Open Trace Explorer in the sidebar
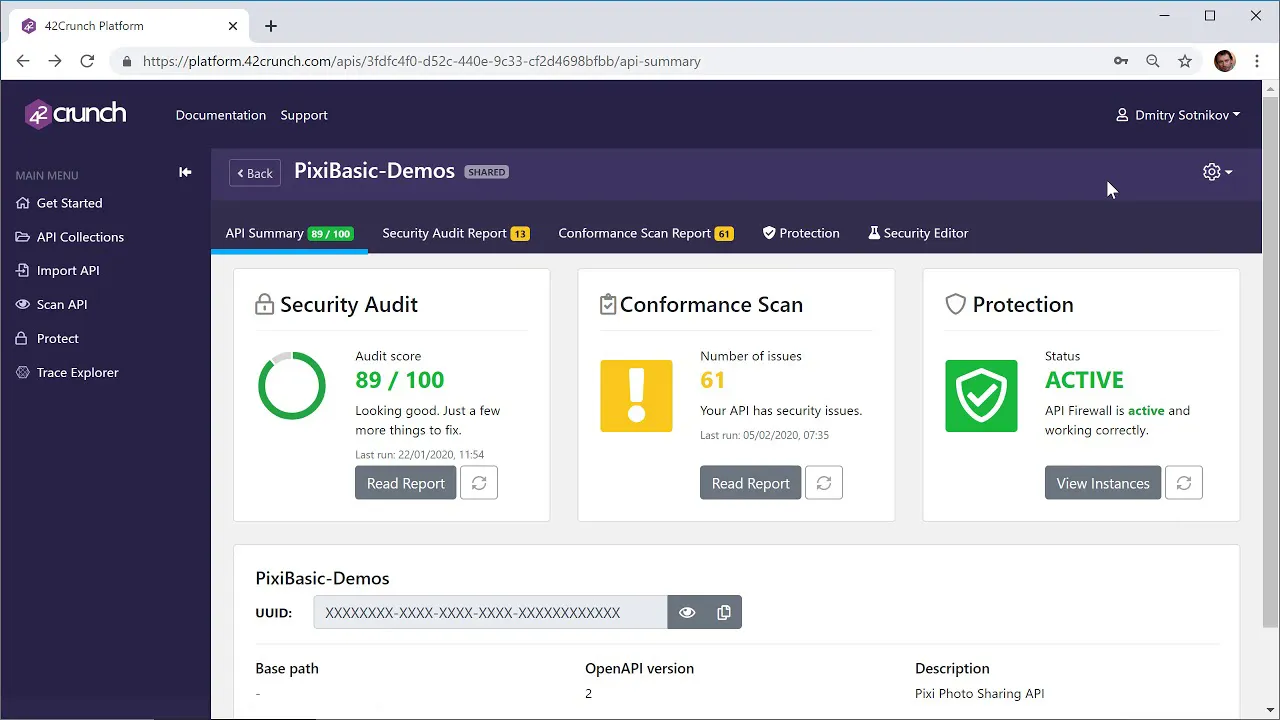1280x720 pixels. pyautogui.click(x=77, y=373)
